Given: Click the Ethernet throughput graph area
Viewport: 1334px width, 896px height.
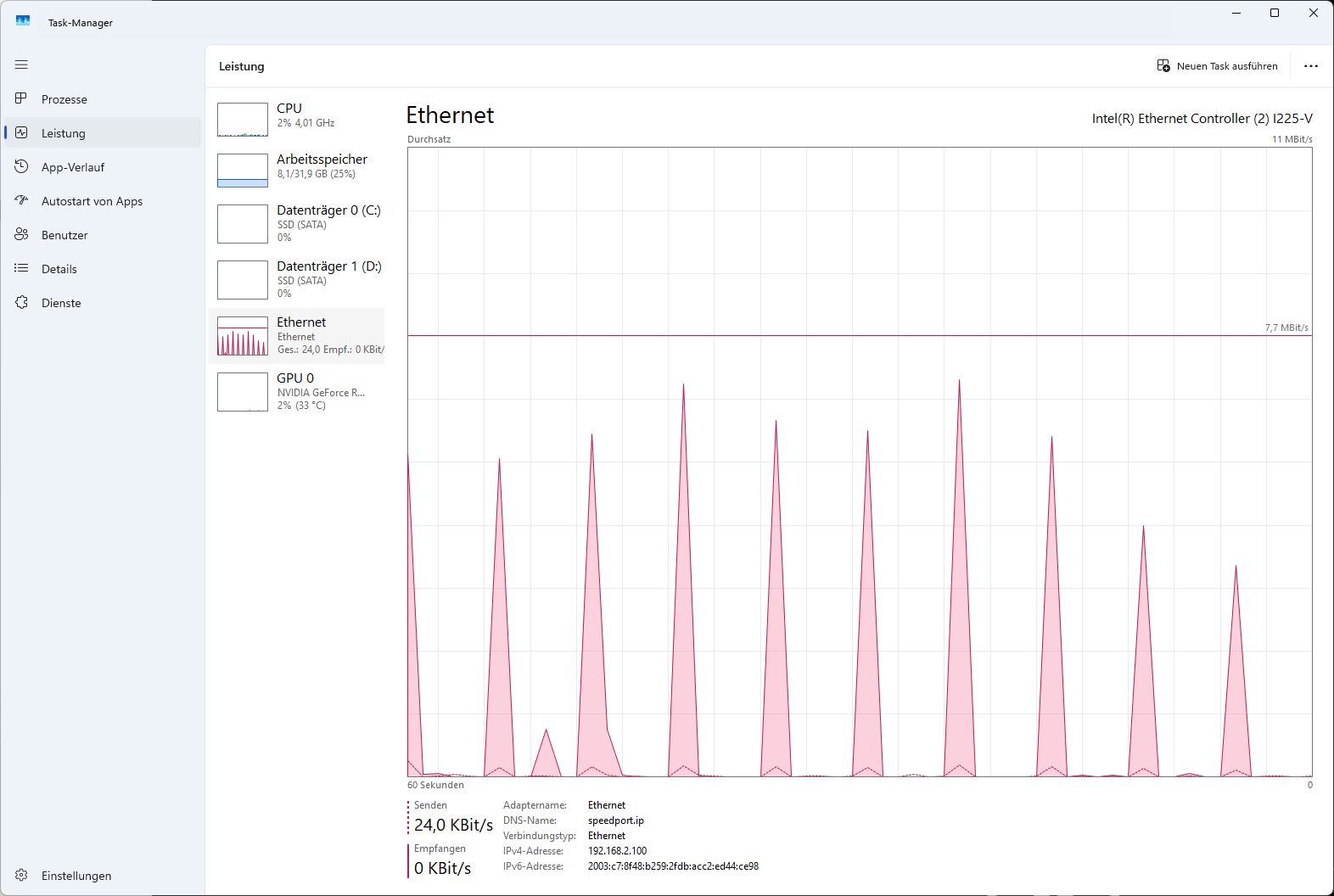Looking at the screenshot, I should 860,462.
